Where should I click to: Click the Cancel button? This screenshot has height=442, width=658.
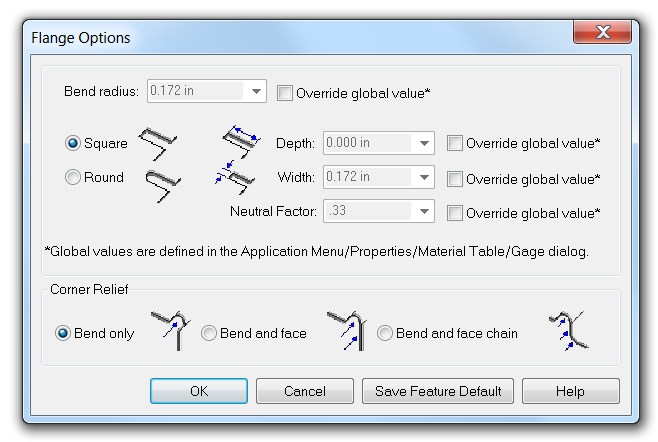pyautogui.click(x=305, y=391)
